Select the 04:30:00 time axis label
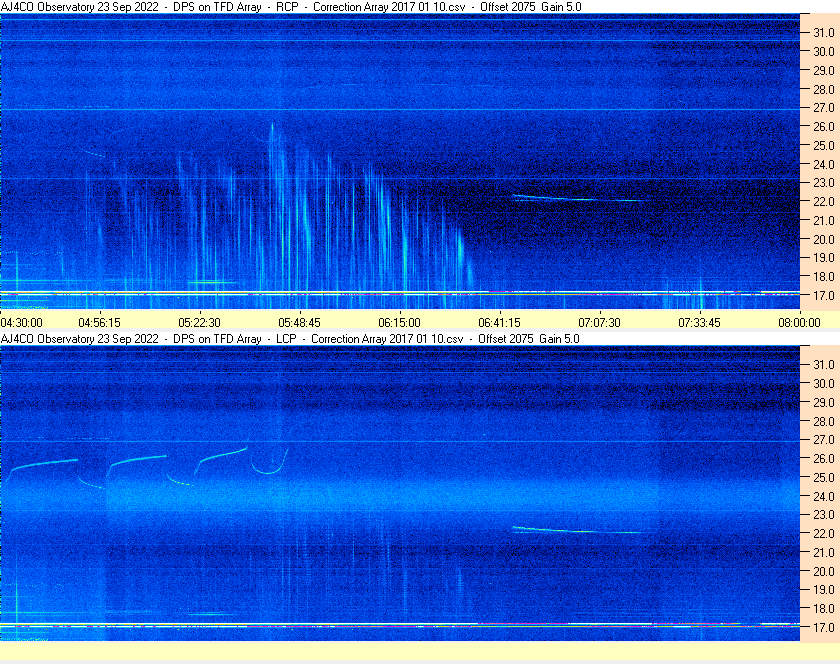Screen dimensions: 840x664 pyautogui.click(x=21, y=323)
